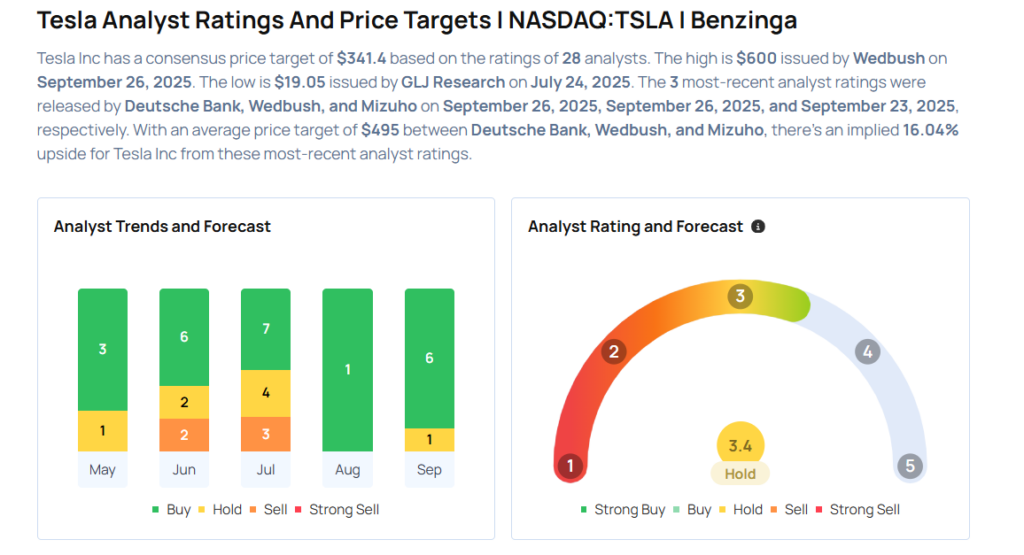Select the Sep month label
The height and width of the screenshot is (555, 1024).
click(429, 470)
